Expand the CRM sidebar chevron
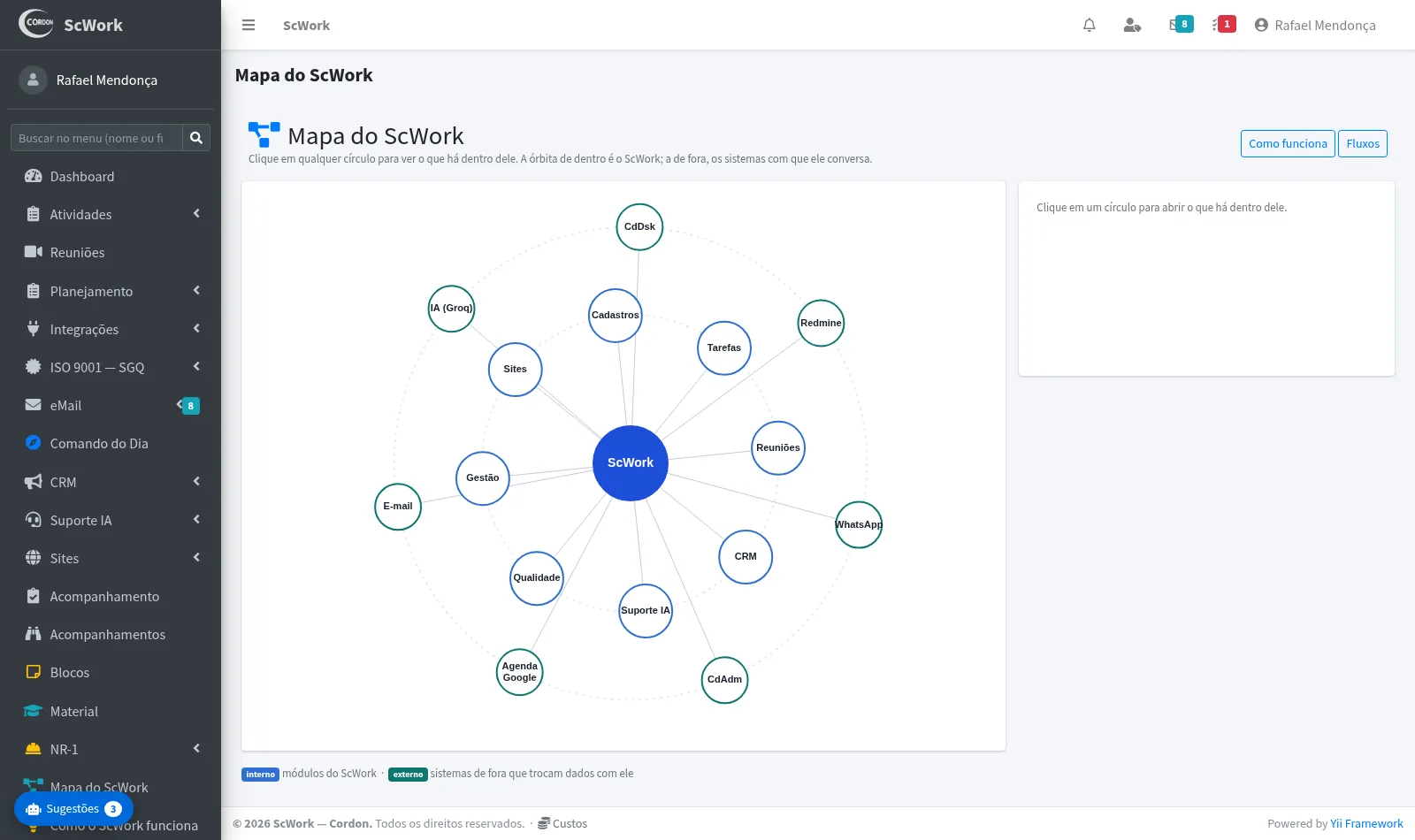 [196, 482]
